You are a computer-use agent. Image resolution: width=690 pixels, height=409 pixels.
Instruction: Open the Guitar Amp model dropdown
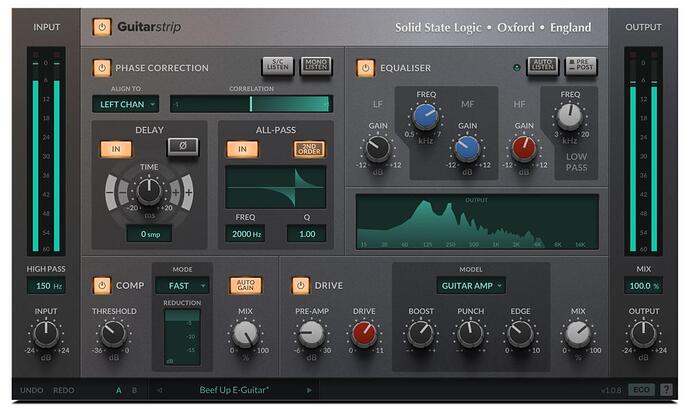[x=470, y=285]
